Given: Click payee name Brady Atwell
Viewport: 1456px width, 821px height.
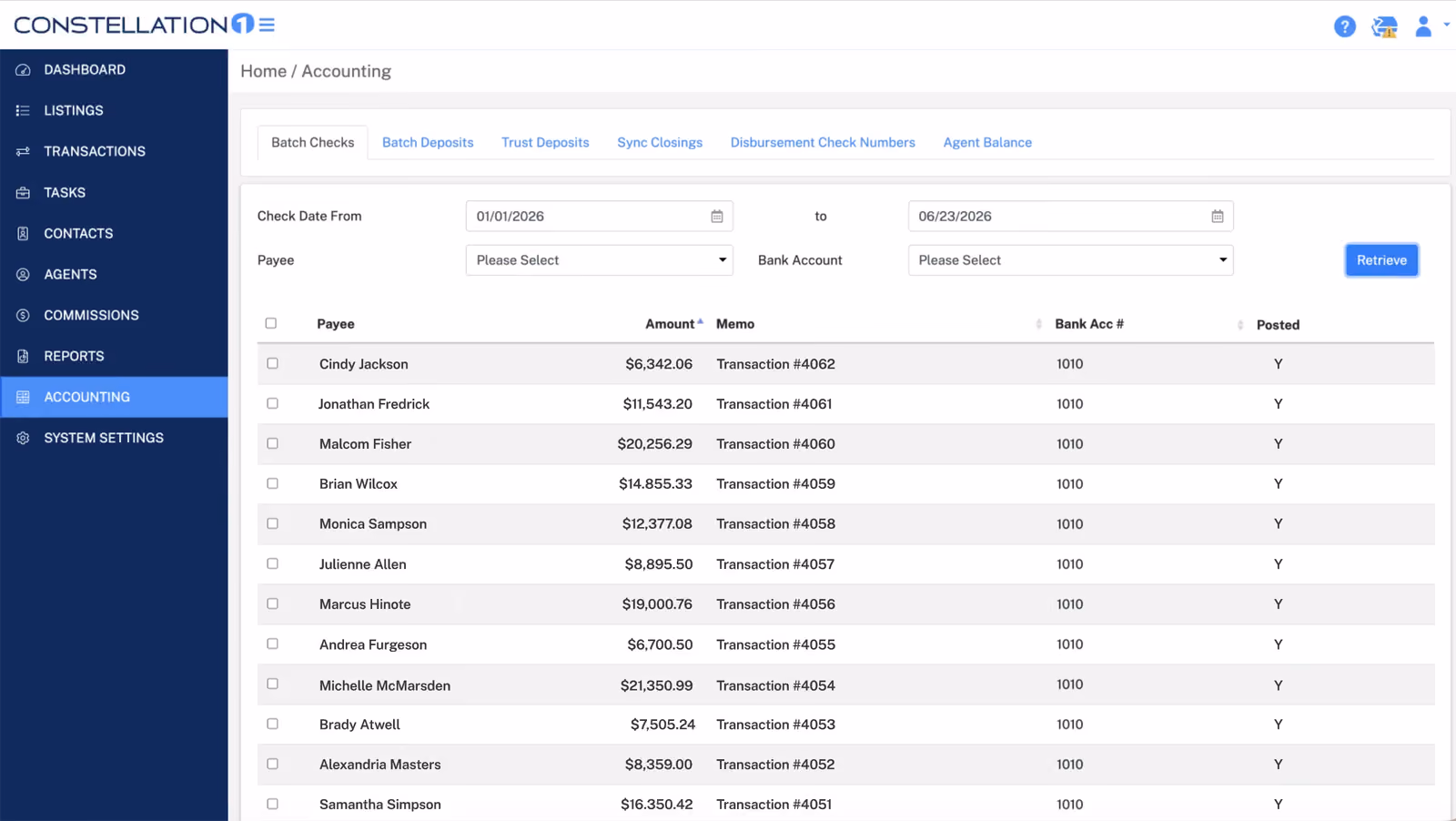Looking at the screenshot, I should pyautogui.click(x=359, y=725).
